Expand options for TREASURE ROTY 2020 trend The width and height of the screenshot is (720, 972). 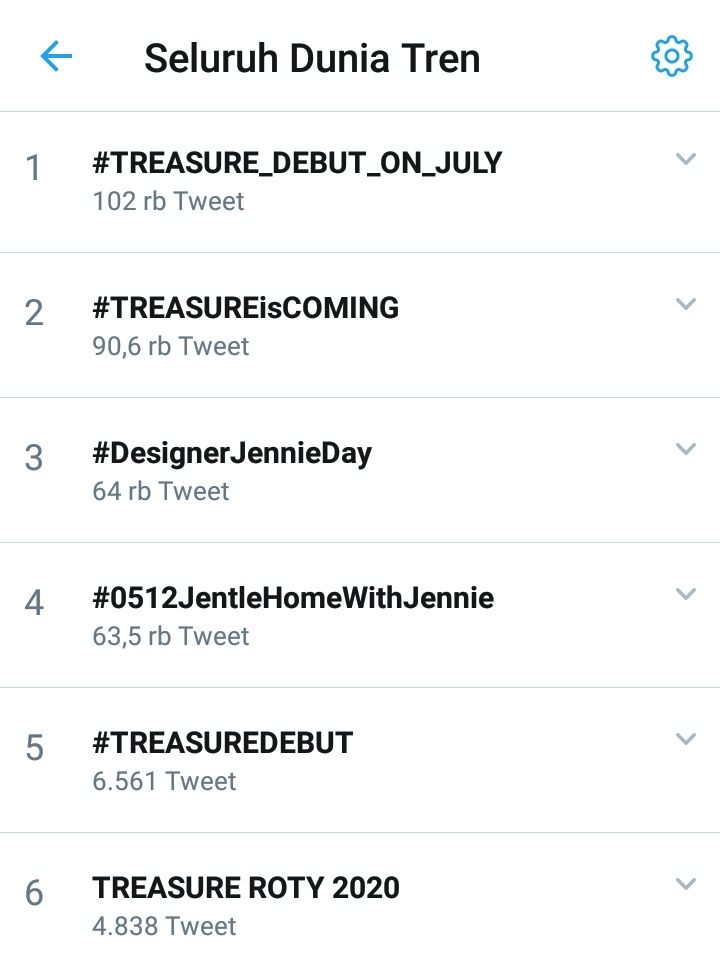point(686,883)
